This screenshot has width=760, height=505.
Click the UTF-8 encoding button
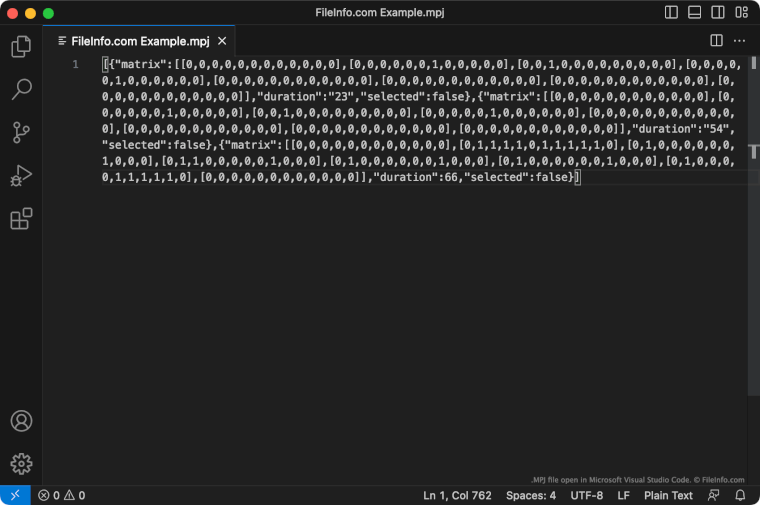pos(586,495)
